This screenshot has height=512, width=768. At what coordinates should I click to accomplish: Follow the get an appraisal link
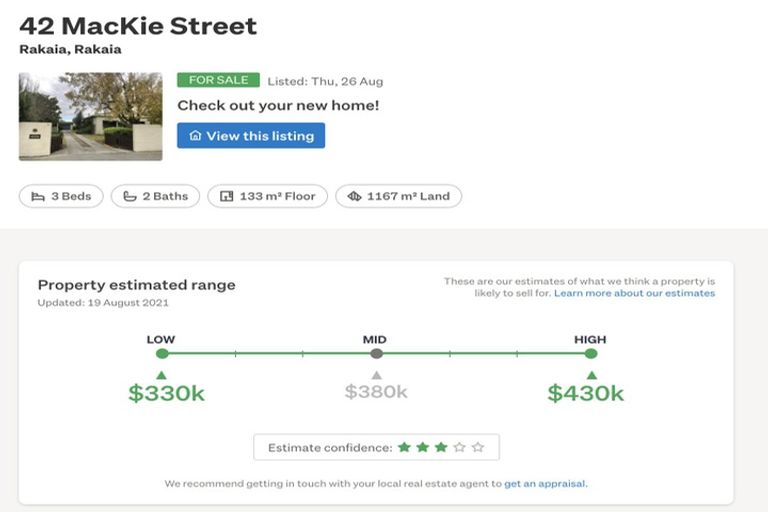[545, 484]
